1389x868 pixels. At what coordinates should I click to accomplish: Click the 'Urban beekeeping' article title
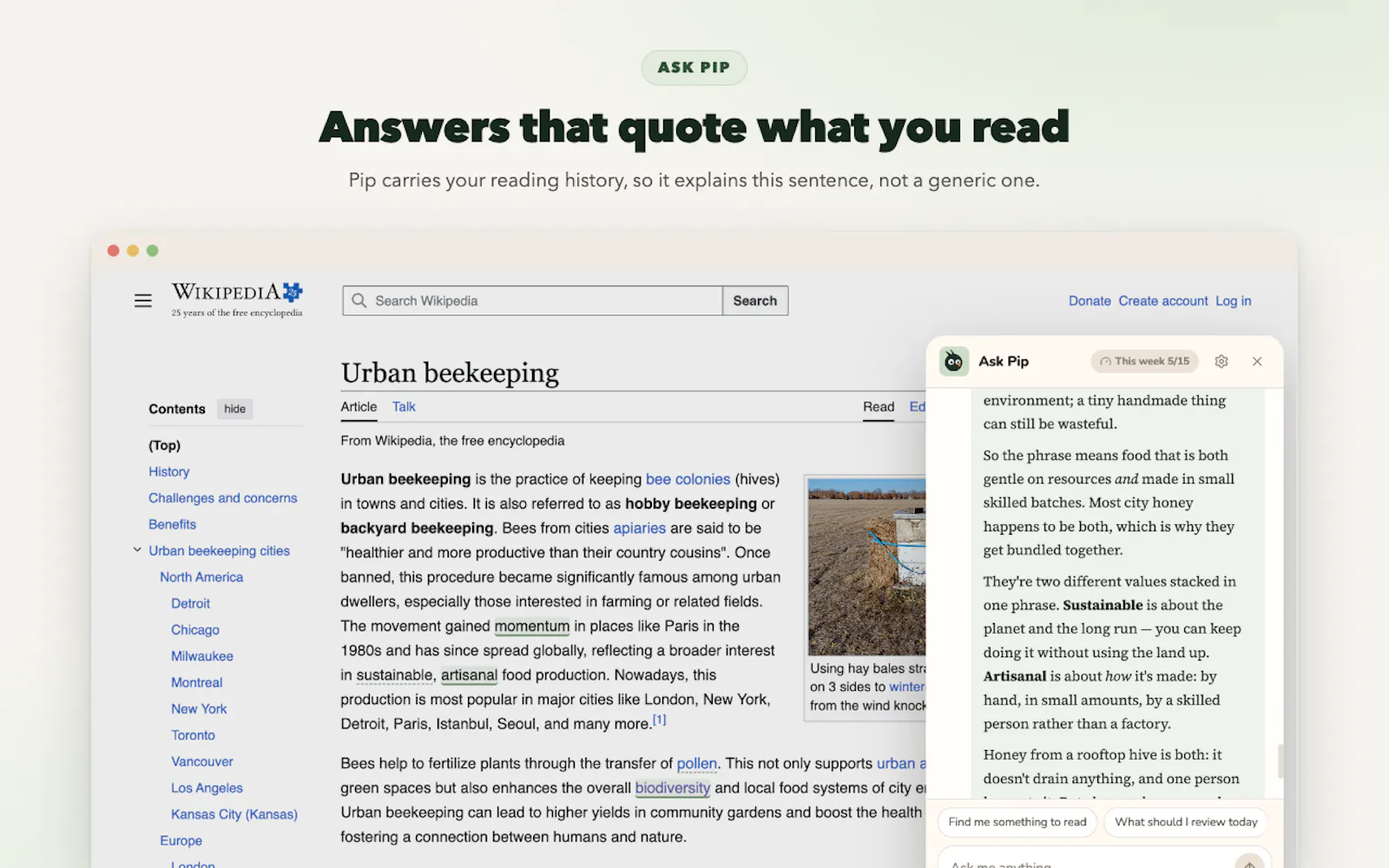pyautogui.click(x=450, y=372)
